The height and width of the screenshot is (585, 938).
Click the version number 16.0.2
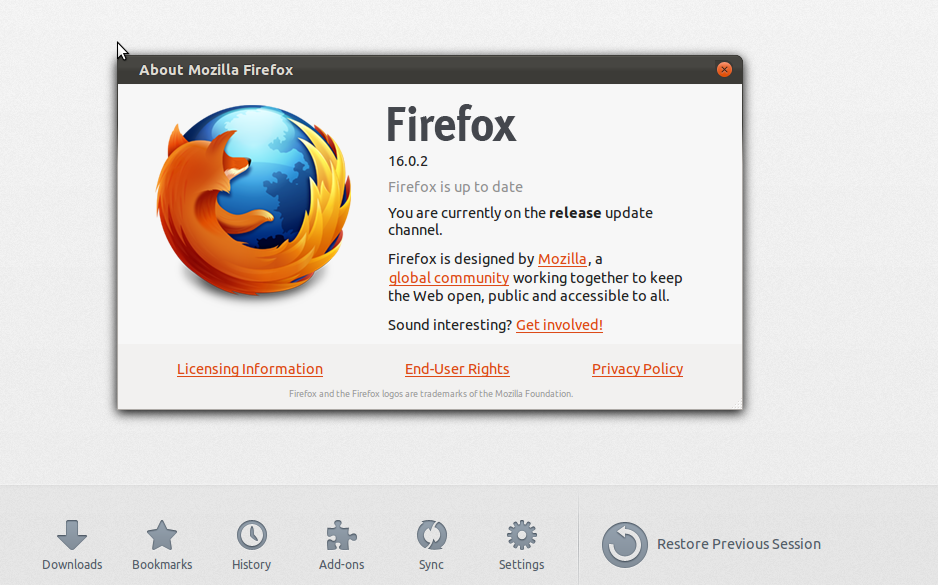click(408, 161)
